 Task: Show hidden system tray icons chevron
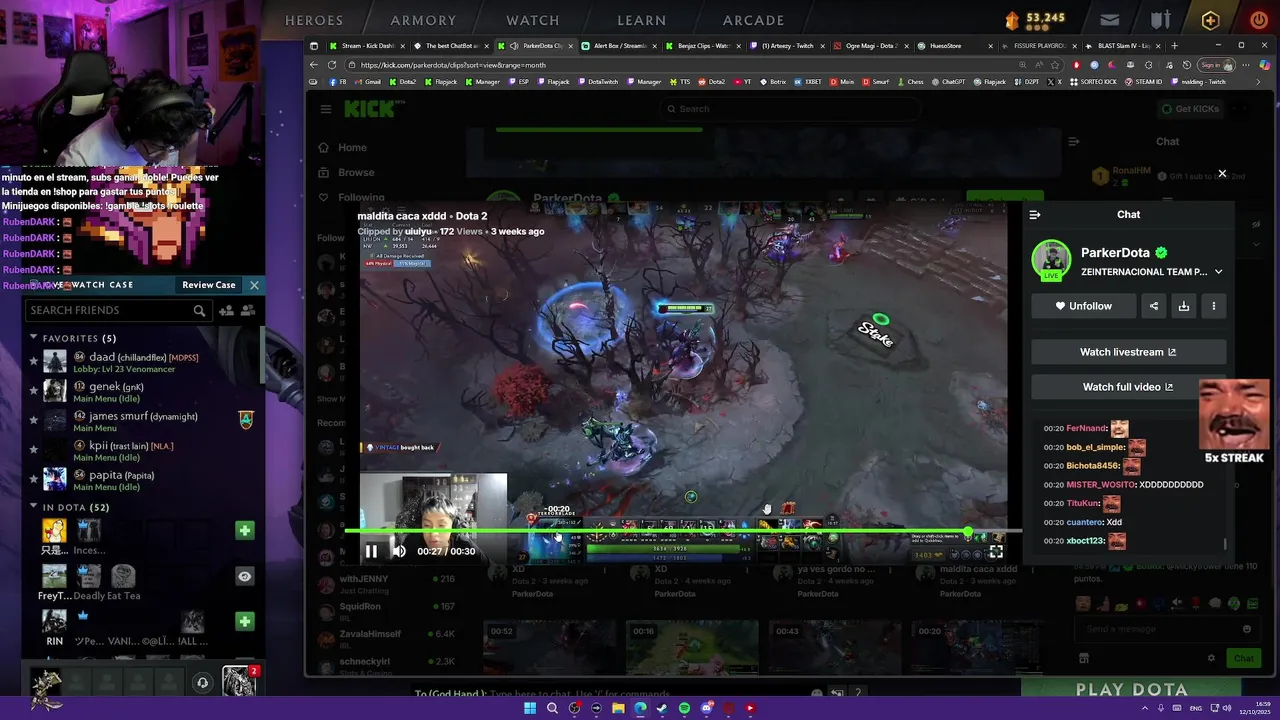coord(1145,708)
